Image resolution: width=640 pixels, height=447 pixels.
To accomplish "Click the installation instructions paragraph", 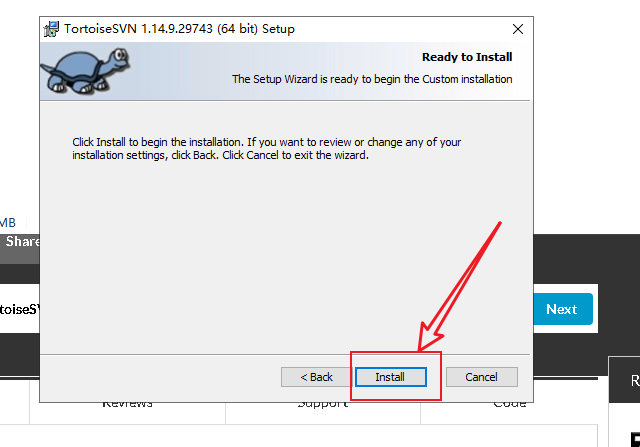I will point(267,149).
